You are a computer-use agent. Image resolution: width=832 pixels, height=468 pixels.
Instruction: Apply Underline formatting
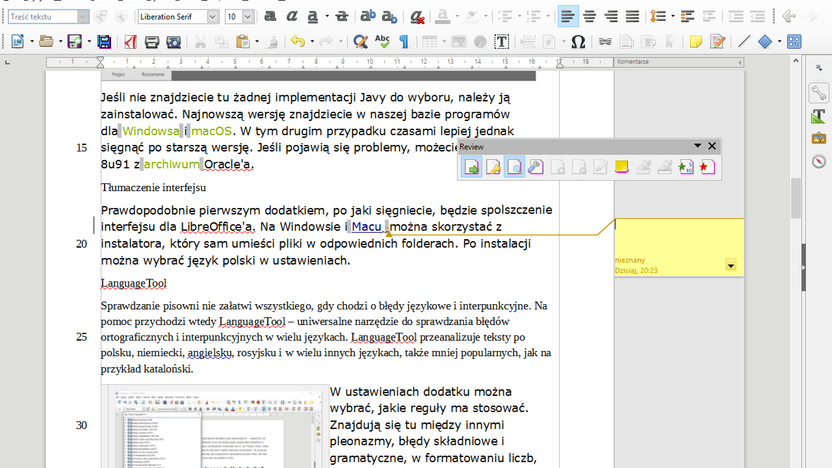(313, 16)
